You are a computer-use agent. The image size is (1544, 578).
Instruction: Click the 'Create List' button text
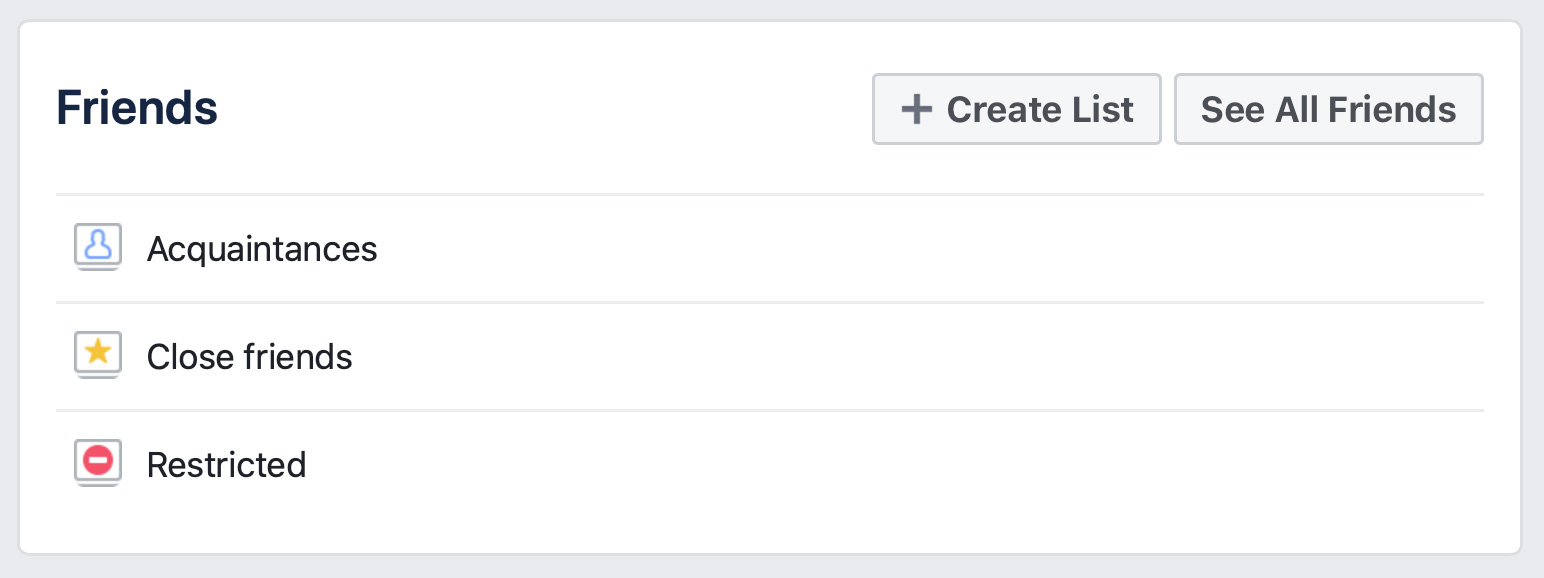click(1040, 109)
